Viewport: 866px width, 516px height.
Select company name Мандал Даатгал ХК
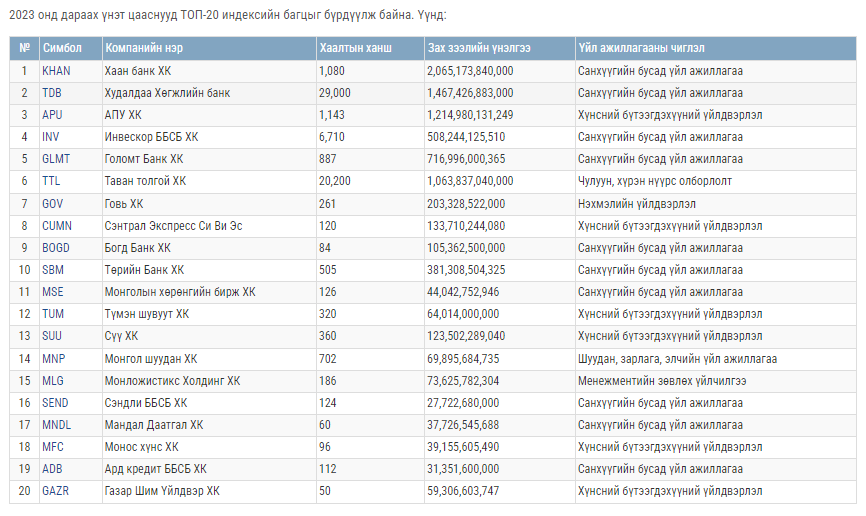(x=154, y=425)
